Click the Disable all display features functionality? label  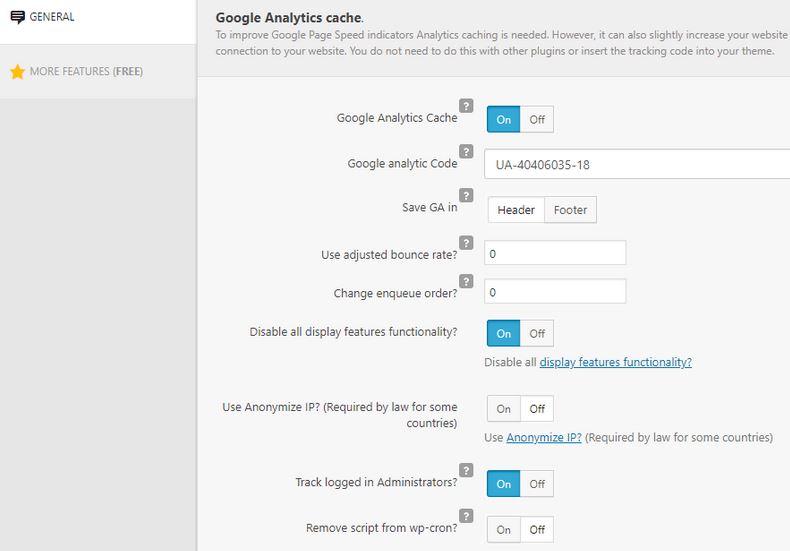point(353,332)
